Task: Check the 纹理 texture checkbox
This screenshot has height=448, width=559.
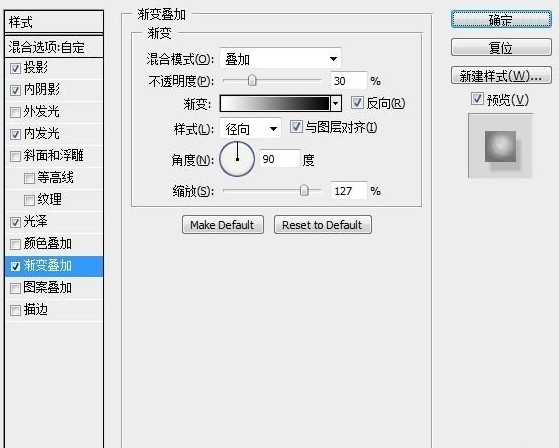Action: click(29, 200)
